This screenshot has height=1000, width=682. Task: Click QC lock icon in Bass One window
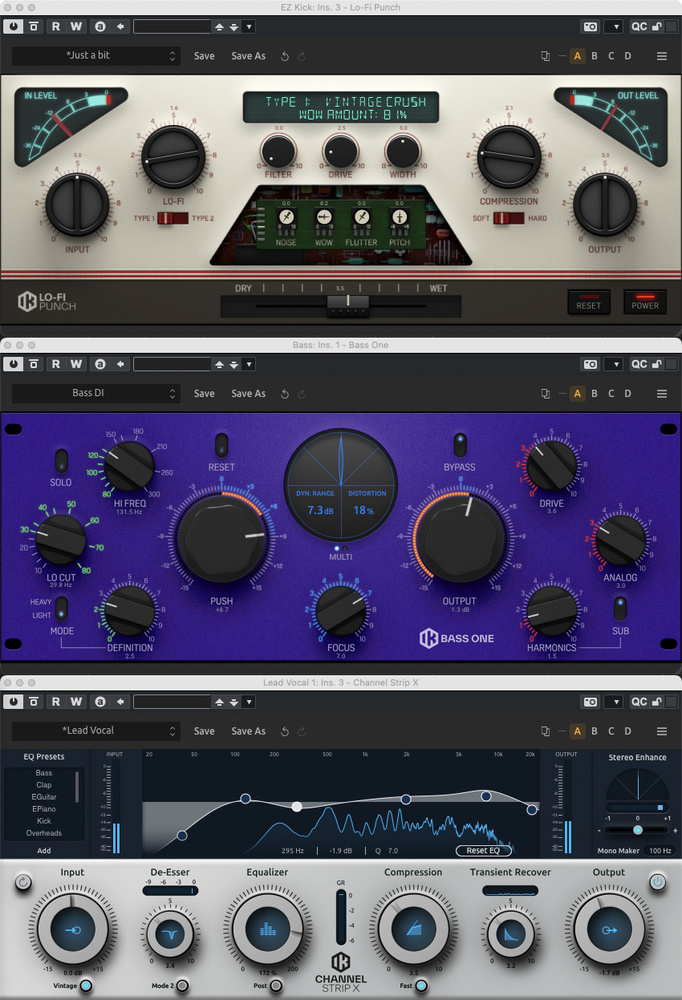click(656, 364)
